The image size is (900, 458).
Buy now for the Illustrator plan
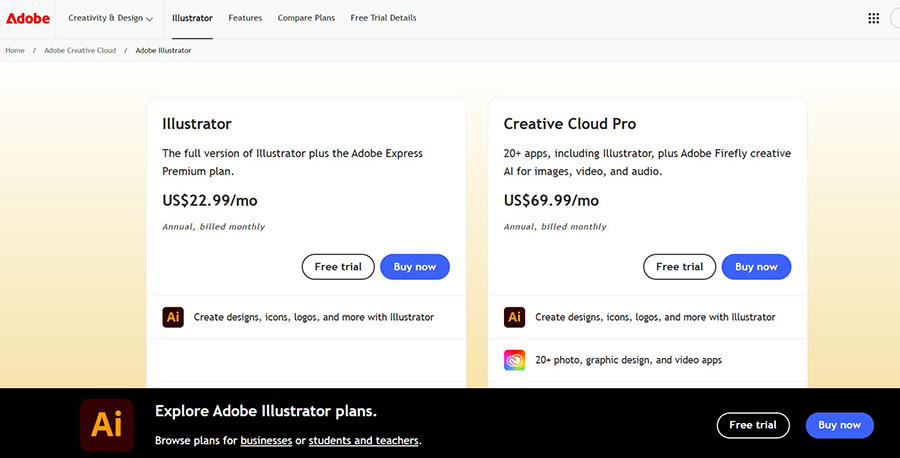coord(415,267)
